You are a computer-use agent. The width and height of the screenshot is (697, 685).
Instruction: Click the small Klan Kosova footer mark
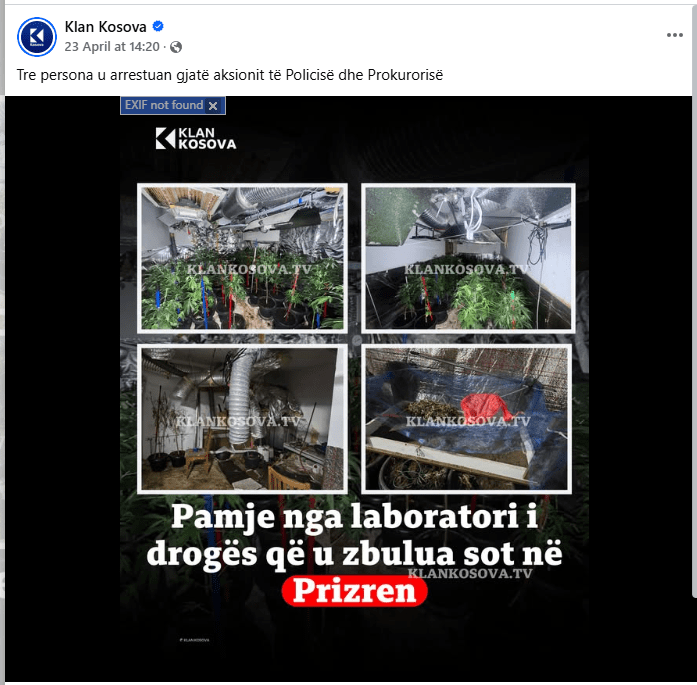coord(194,640)
